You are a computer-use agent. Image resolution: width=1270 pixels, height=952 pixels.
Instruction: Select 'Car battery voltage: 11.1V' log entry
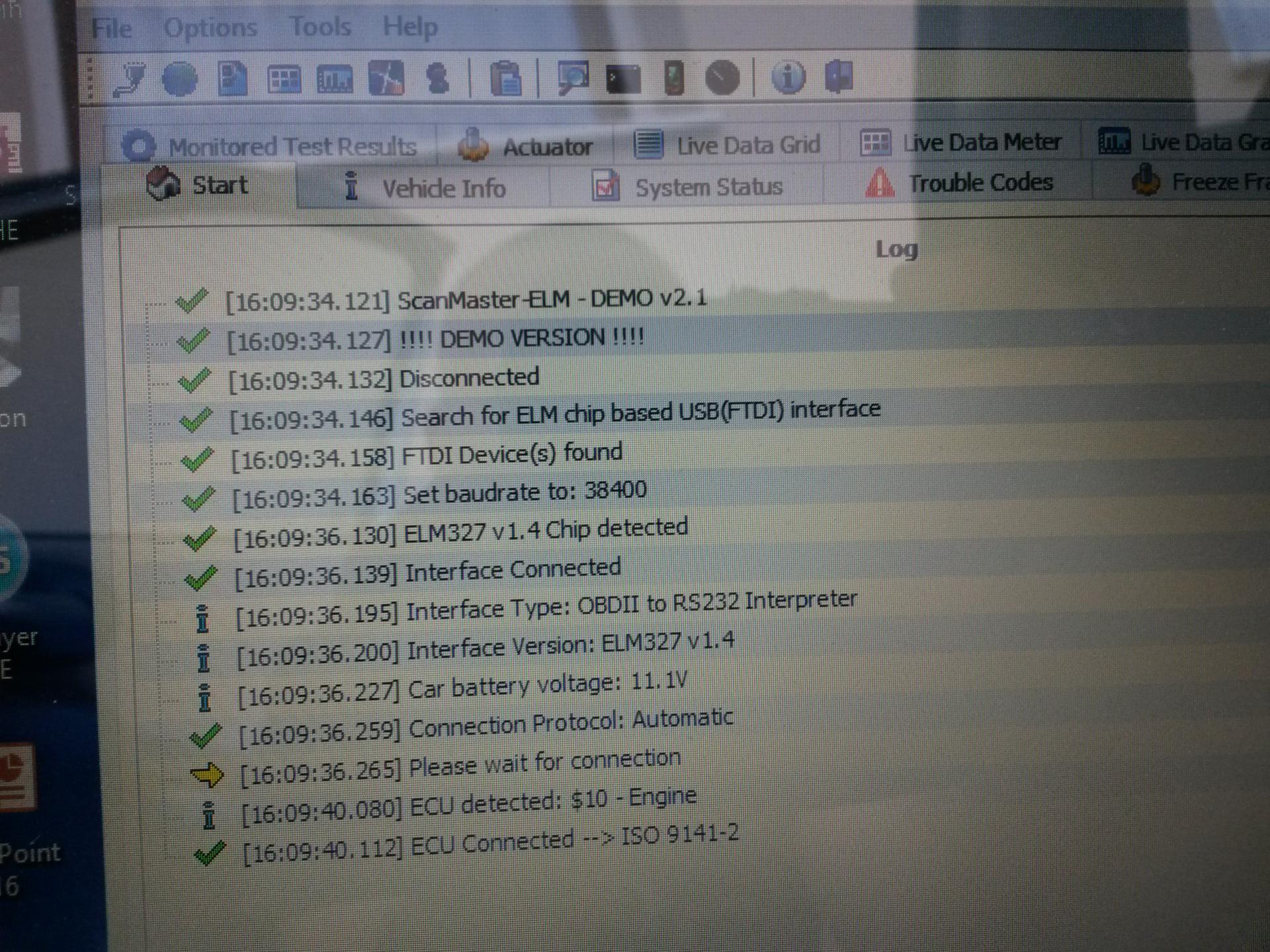[463, 688]
